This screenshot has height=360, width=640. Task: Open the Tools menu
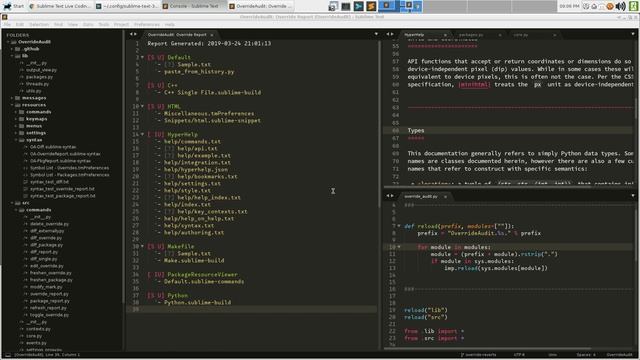104,24
